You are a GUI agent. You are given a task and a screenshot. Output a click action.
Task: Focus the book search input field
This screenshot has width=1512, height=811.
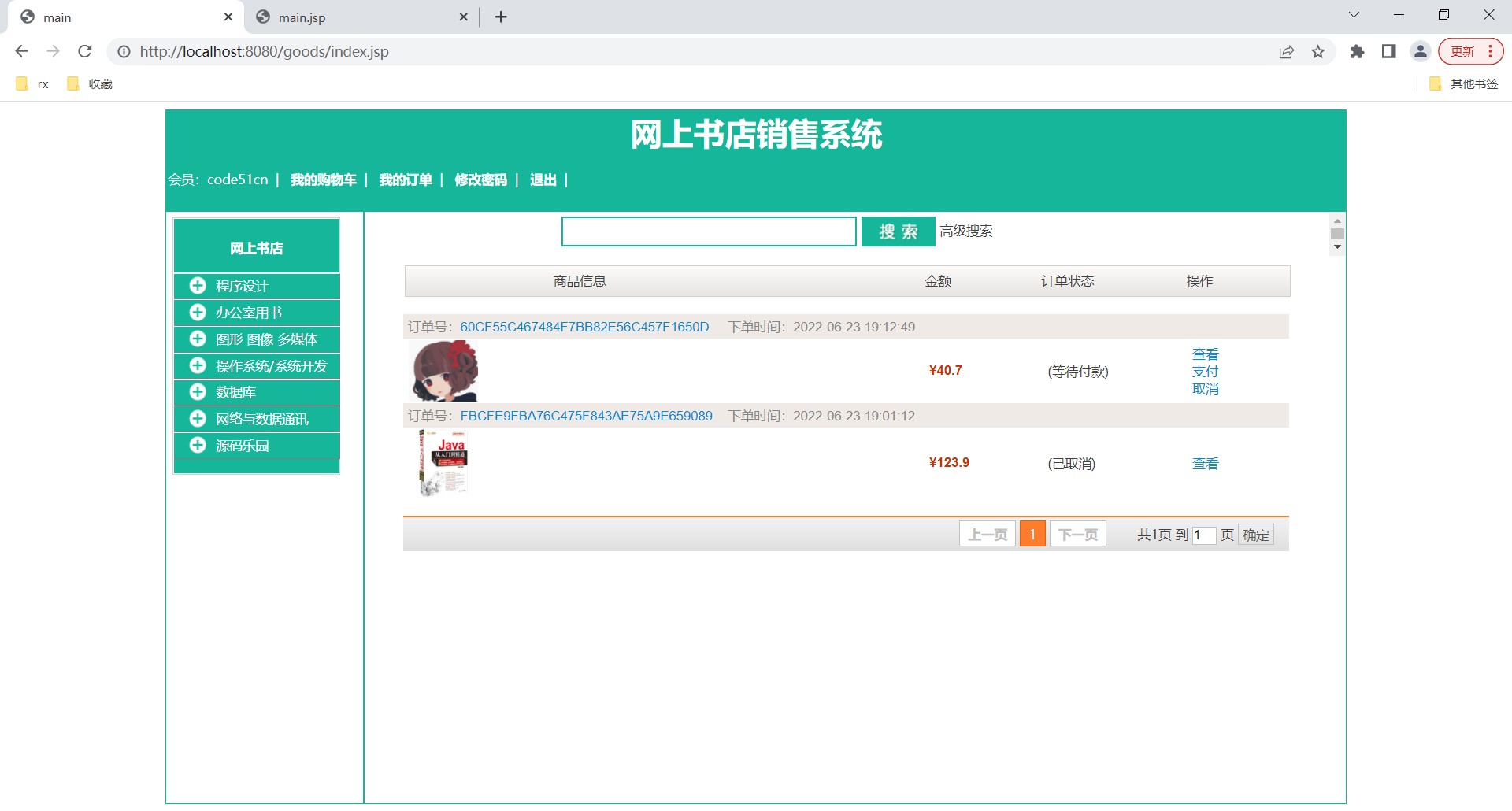point(709,231)
